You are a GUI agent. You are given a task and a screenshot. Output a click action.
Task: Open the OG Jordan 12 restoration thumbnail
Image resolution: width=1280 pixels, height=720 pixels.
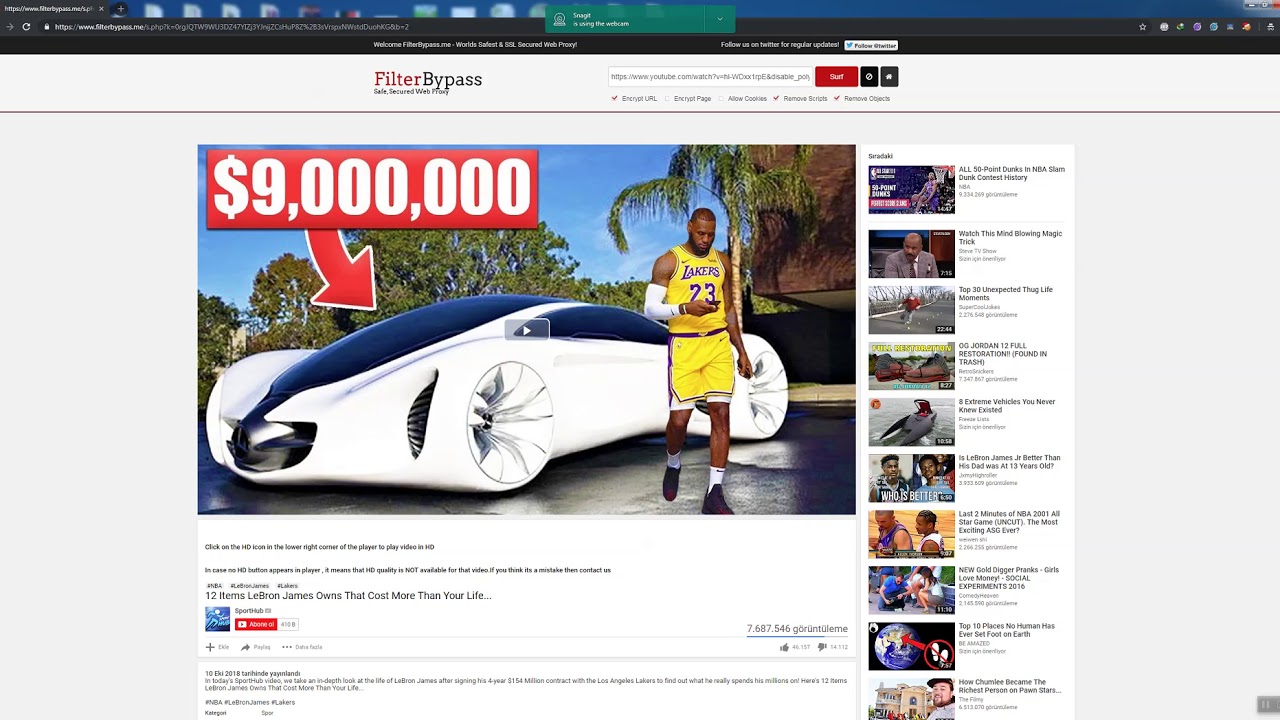click(911, 366)
